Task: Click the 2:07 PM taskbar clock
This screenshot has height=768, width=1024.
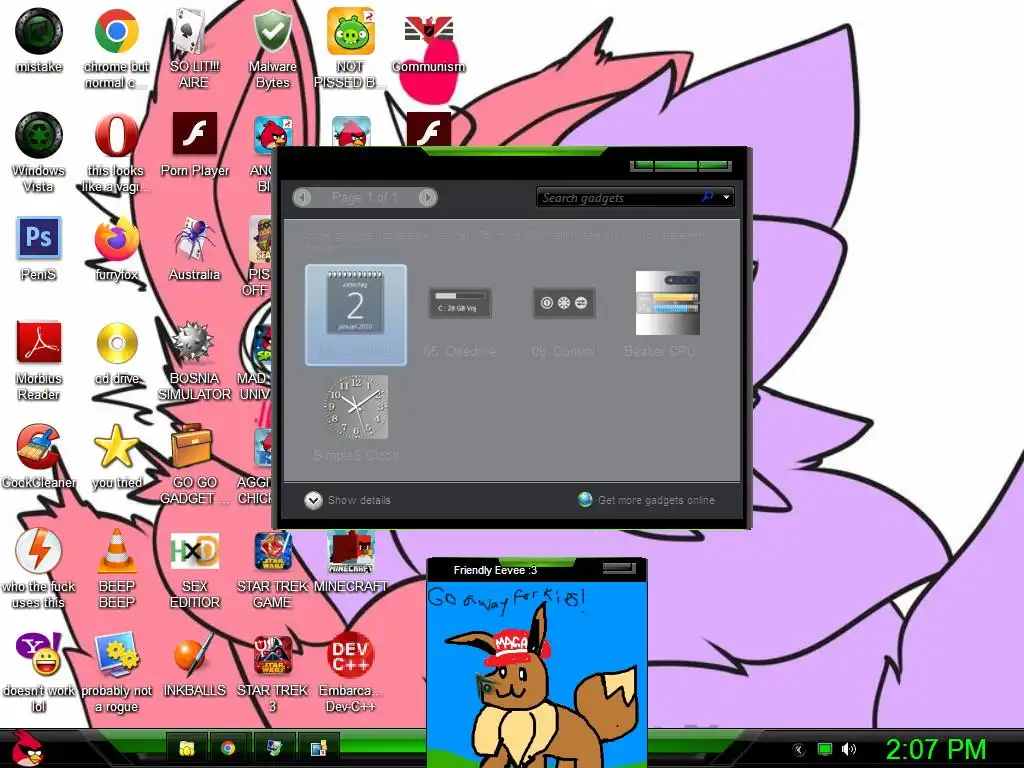Action: [x=935, y=749]
